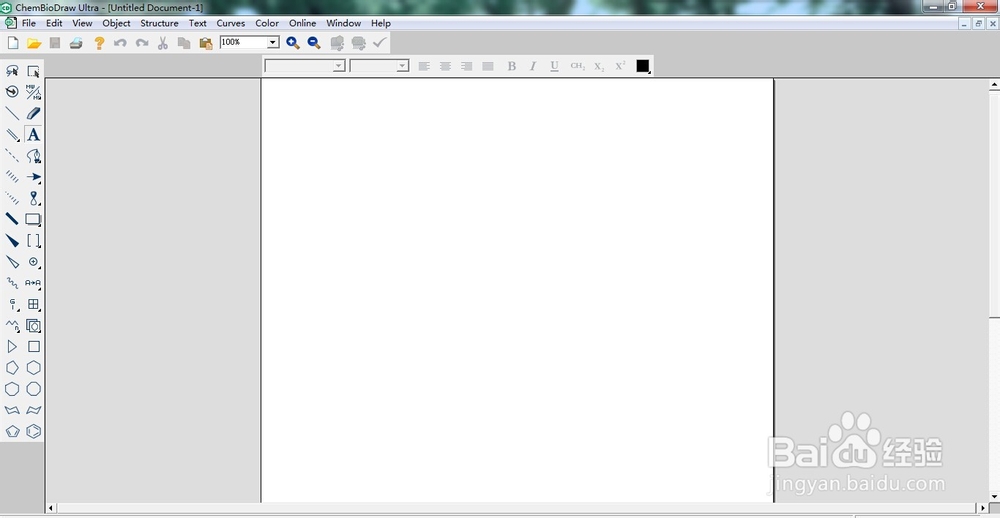Activate the Text tool labeled A
Viewport: 1000px width, 518px height.
33,135
